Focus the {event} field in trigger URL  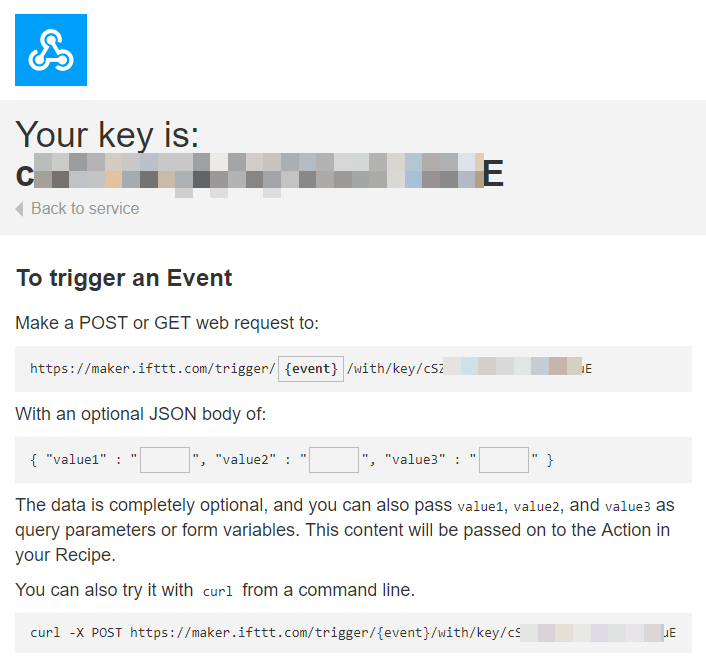click(311, 368)
